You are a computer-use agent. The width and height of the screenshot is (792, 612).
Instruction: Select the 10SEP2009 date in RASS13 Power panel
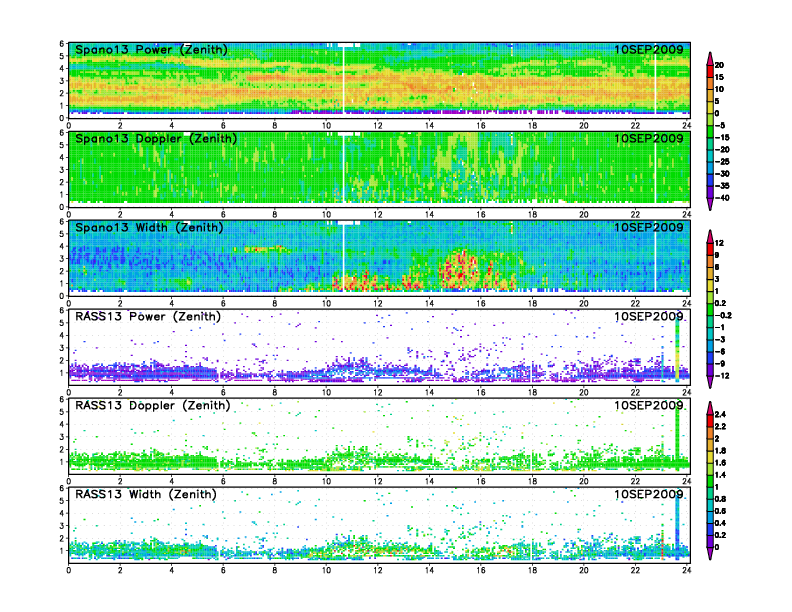click(649, 317)
